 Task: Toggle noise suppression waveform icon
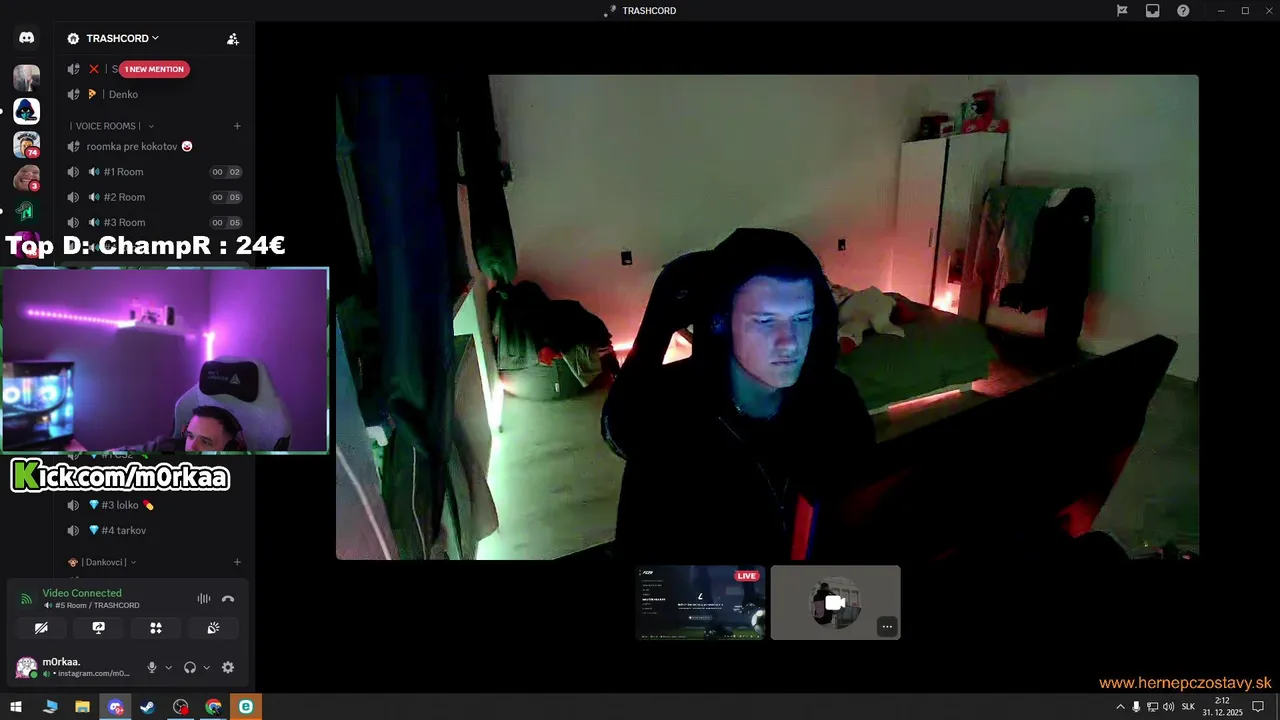pyautogui.click(x=204, y=599)
